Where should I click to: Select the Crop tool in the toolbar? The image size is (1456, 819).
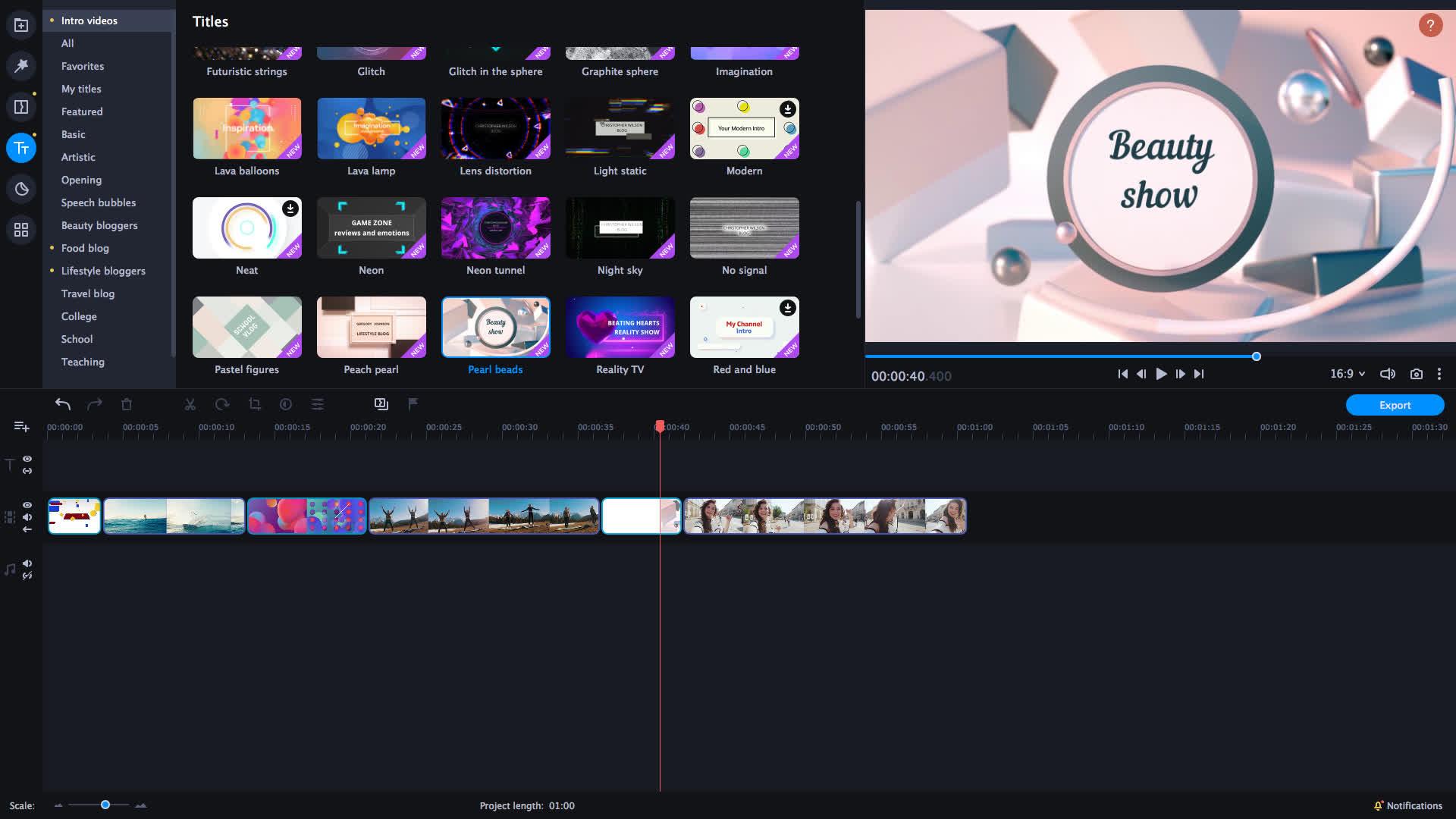[x=254, y=404]
